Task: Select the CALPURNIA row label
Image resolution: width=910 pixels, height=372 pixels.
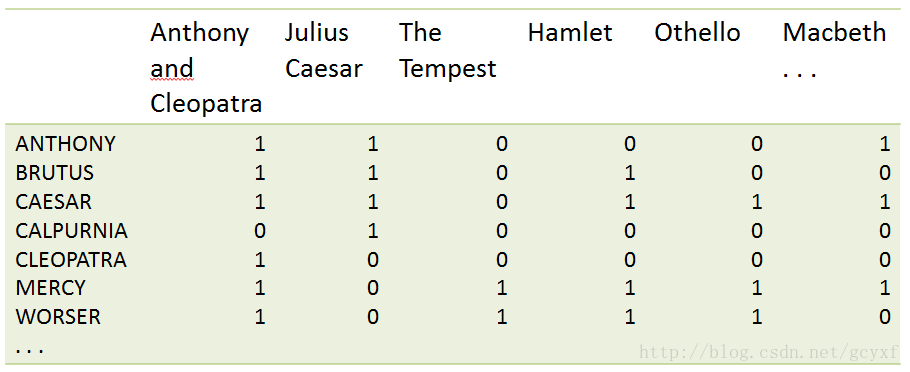Action: (x=71, y=231)
